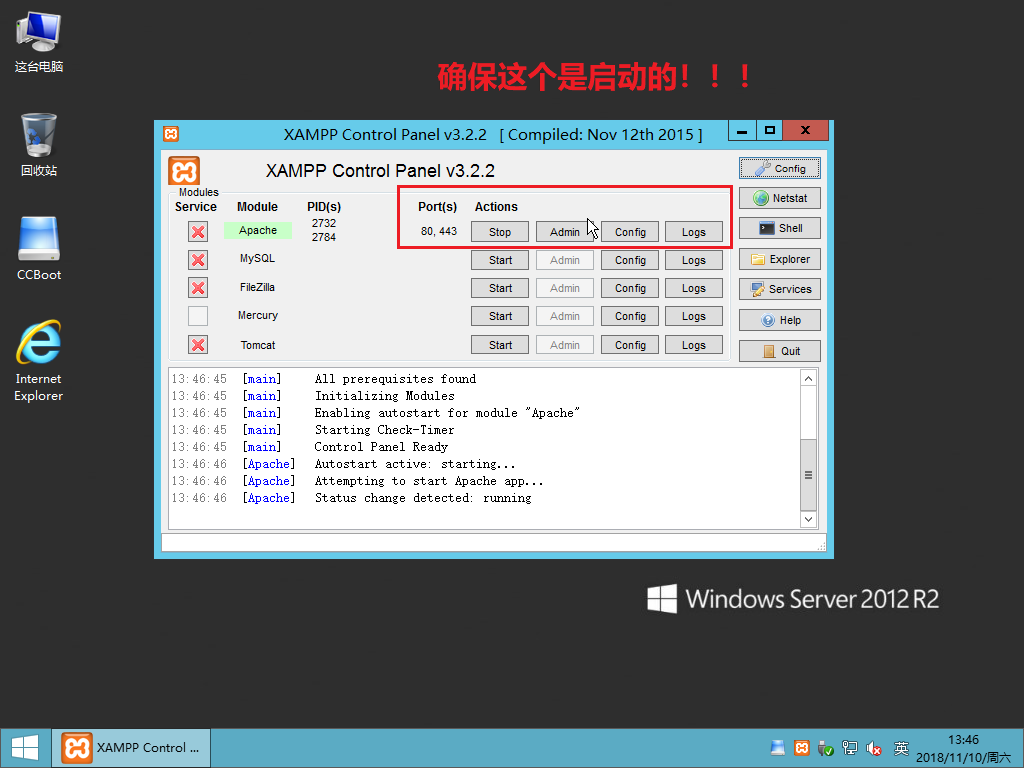Toggle the Tomcat service checkbox
Screen dimensions: 1024x768
tap(198, 345)
